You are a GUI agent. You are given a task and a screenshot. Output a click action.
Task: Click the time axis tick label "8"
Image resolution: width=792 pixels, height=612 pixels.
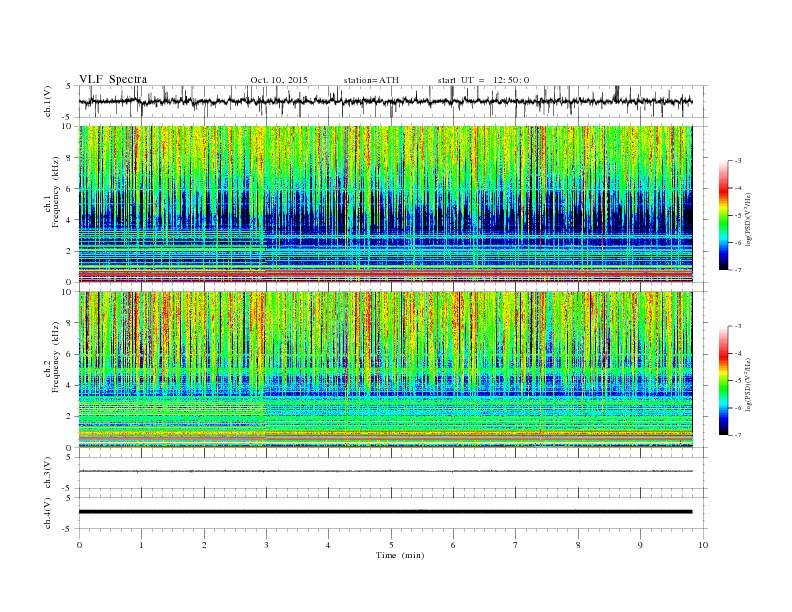[x=578, y=545]
